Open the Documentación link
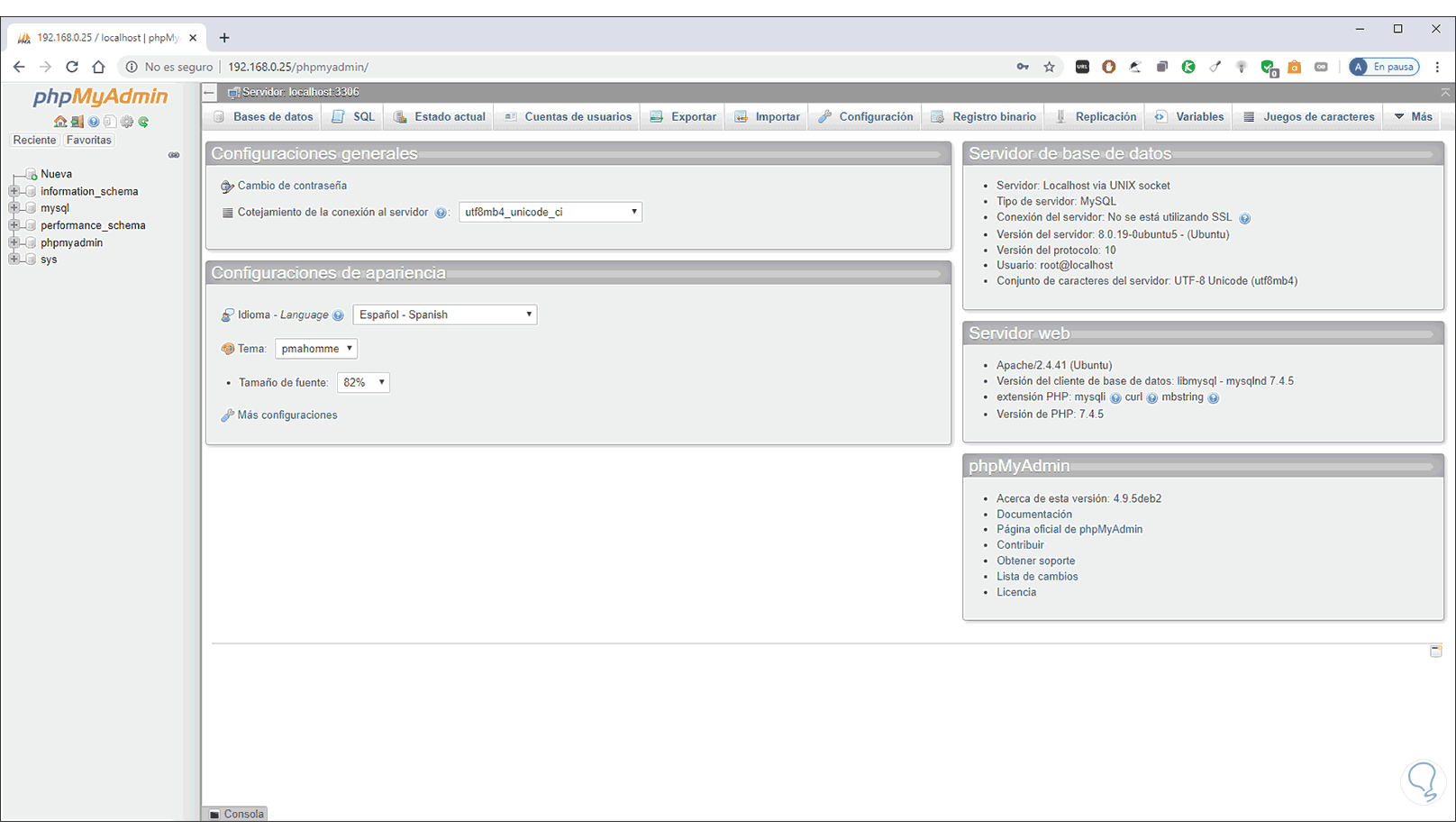 (1034, 515)
